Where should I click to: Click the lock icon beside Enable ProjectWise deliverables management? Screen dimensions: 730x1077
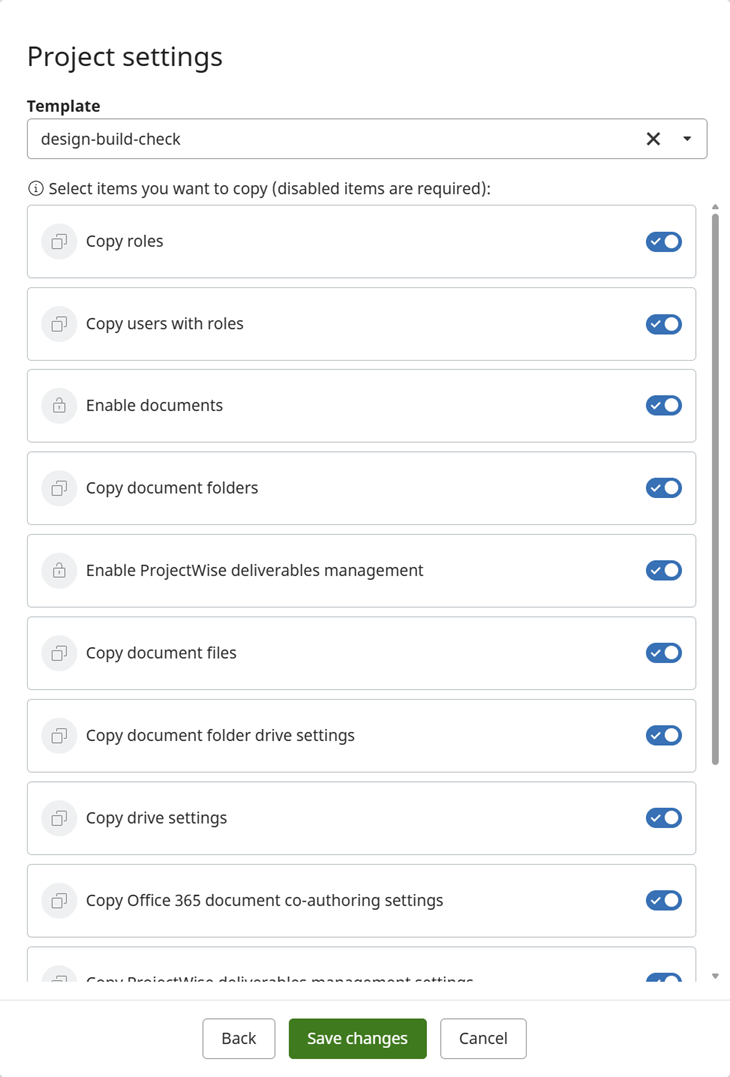(59, 571)
